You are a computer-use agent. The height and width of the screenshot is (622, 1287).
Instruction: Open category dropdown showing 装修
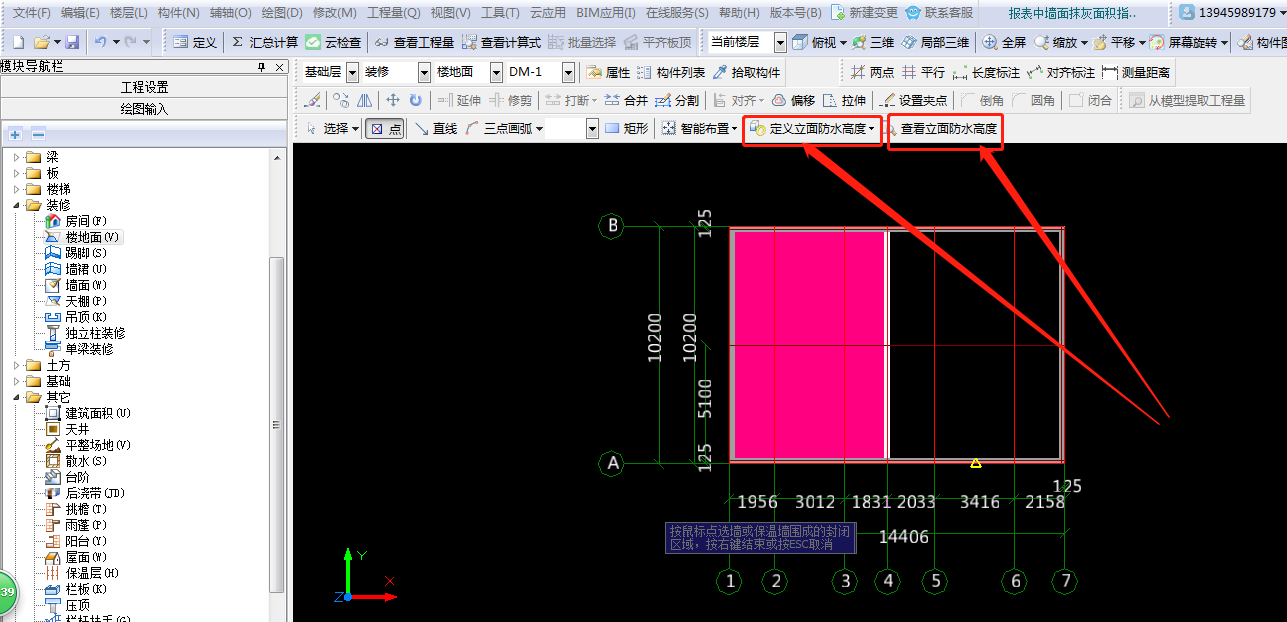coord(424,72)
